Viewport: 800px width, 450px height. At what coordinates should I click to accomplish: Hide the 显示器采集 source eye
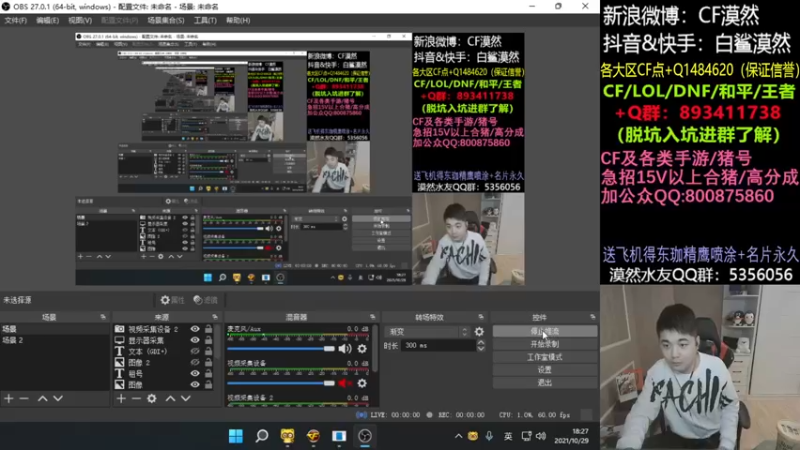tap(195, 340)
